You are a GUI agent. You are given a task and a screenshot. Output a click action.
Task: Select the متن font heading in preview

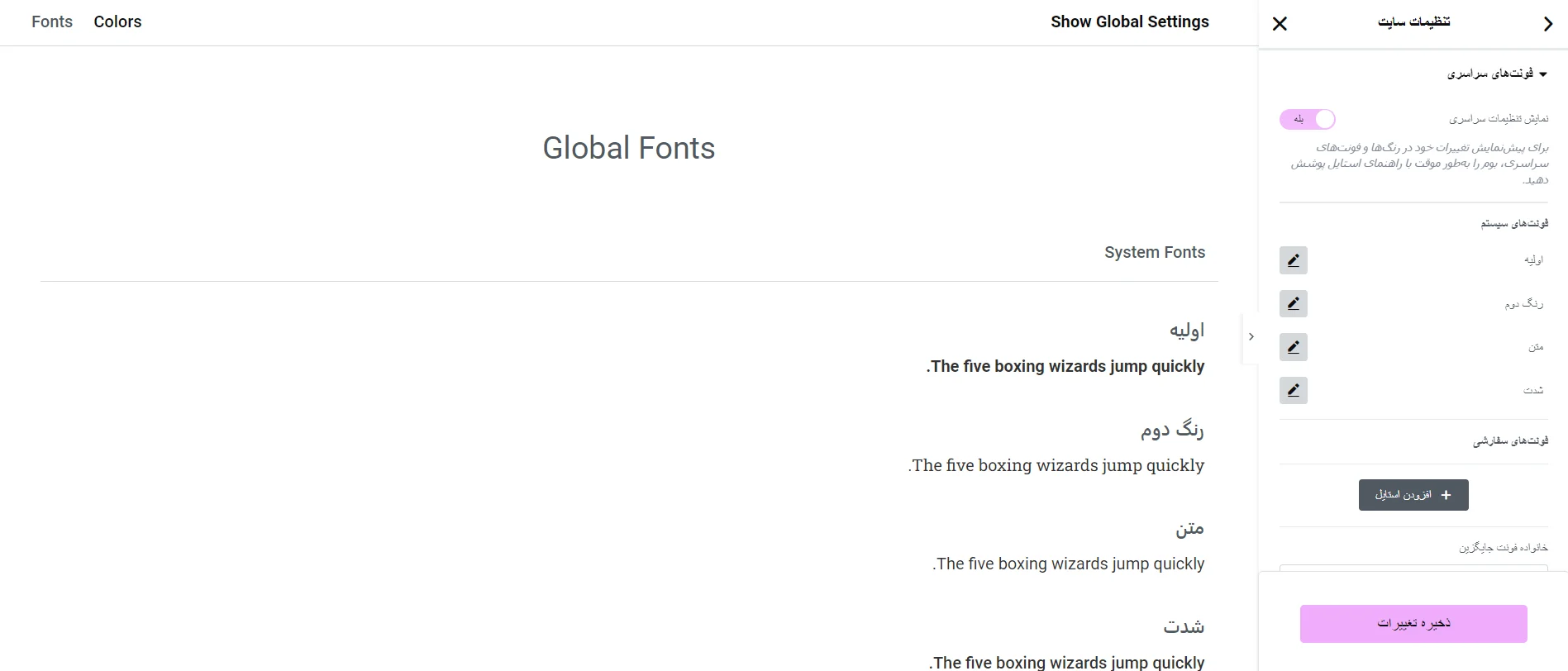coord(1190,529)
